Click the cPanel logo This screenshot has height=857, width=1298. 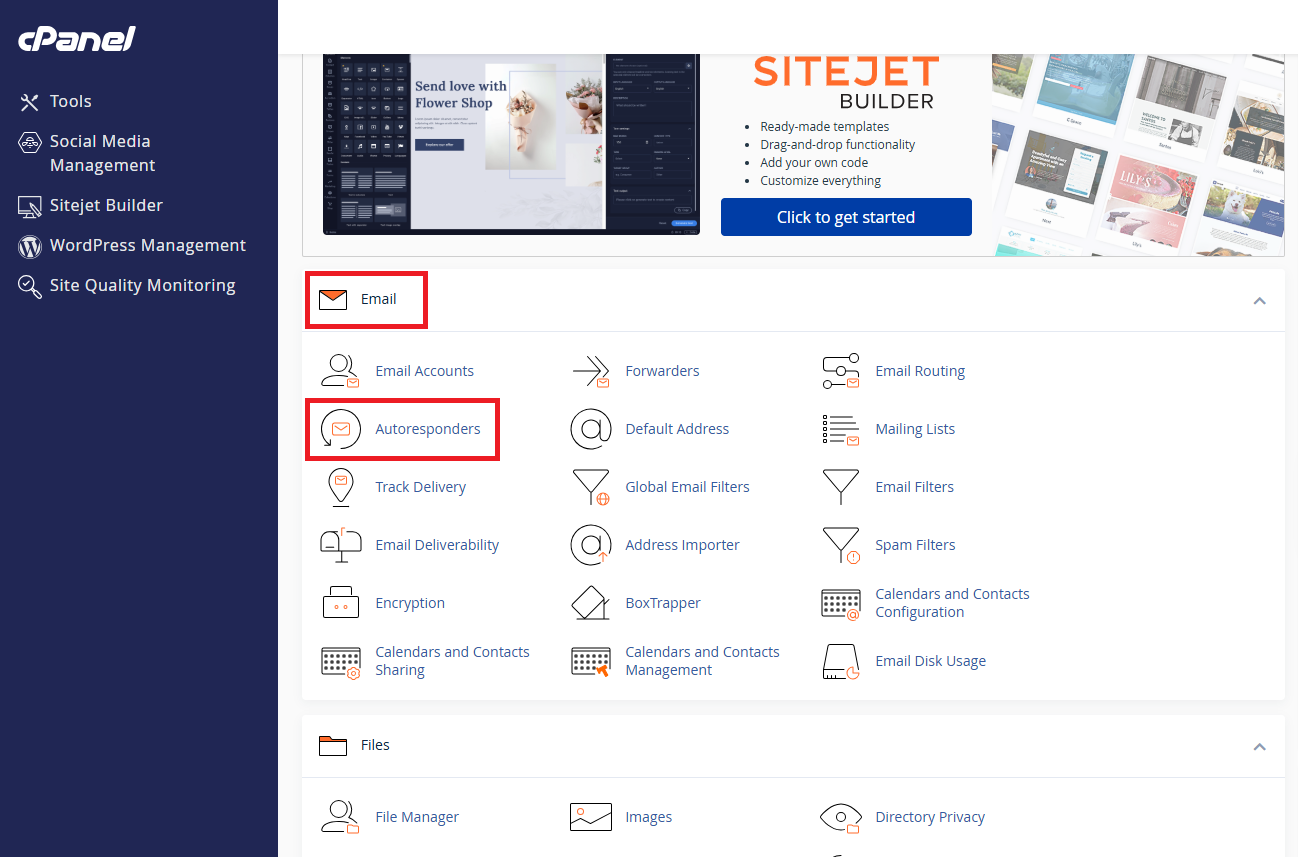pyautogui.click(x=76, y=40)
